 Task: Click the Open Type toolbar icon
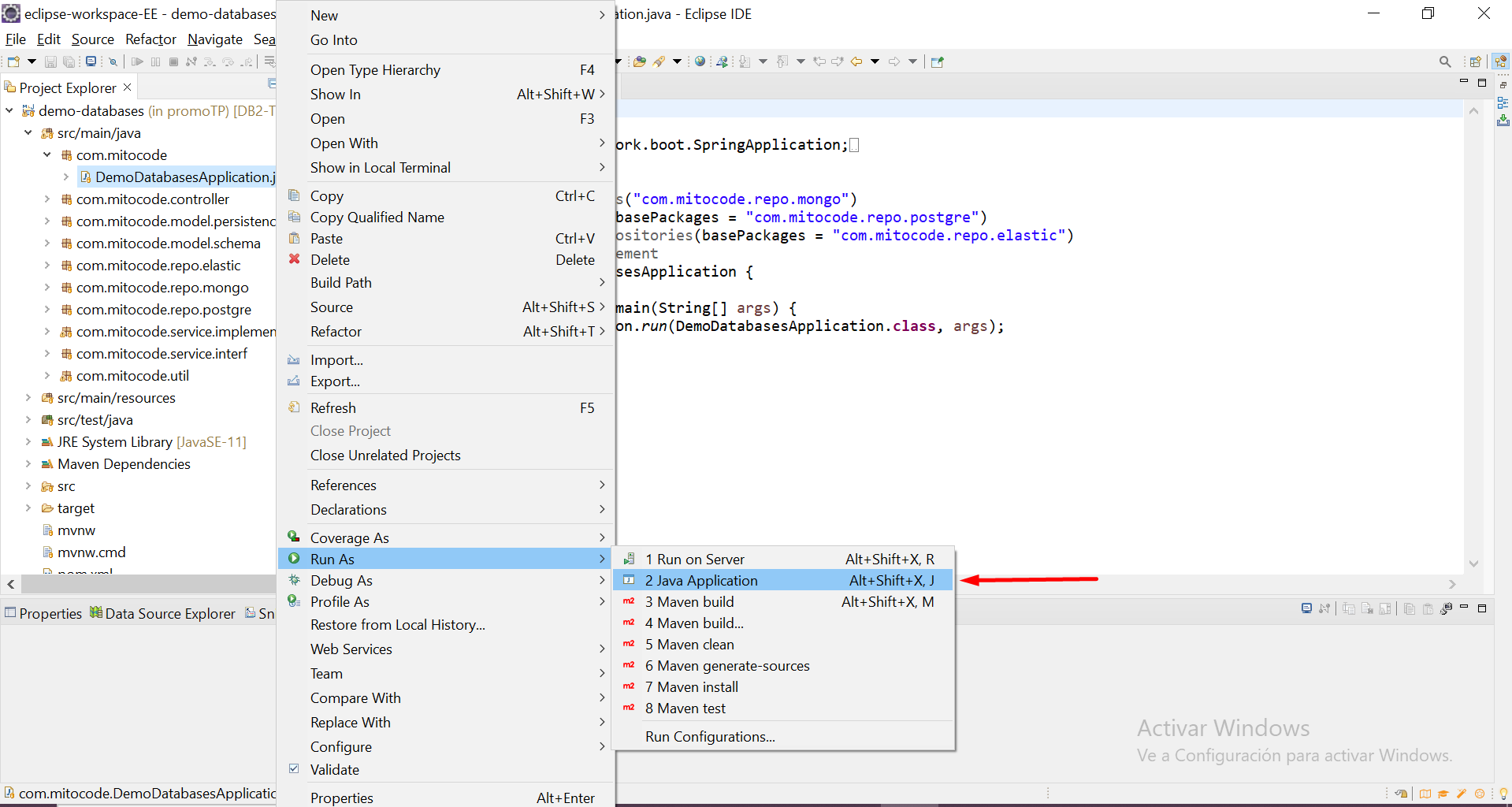640,61
